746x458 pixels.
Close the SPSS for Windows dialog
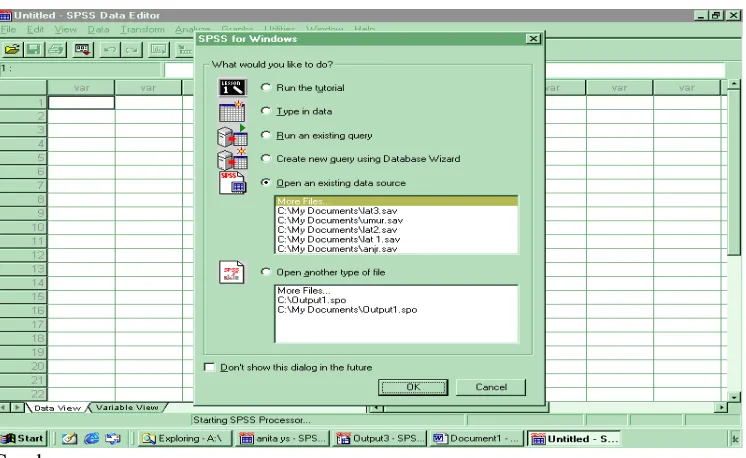pyautogui.click(x=533, y=39)
